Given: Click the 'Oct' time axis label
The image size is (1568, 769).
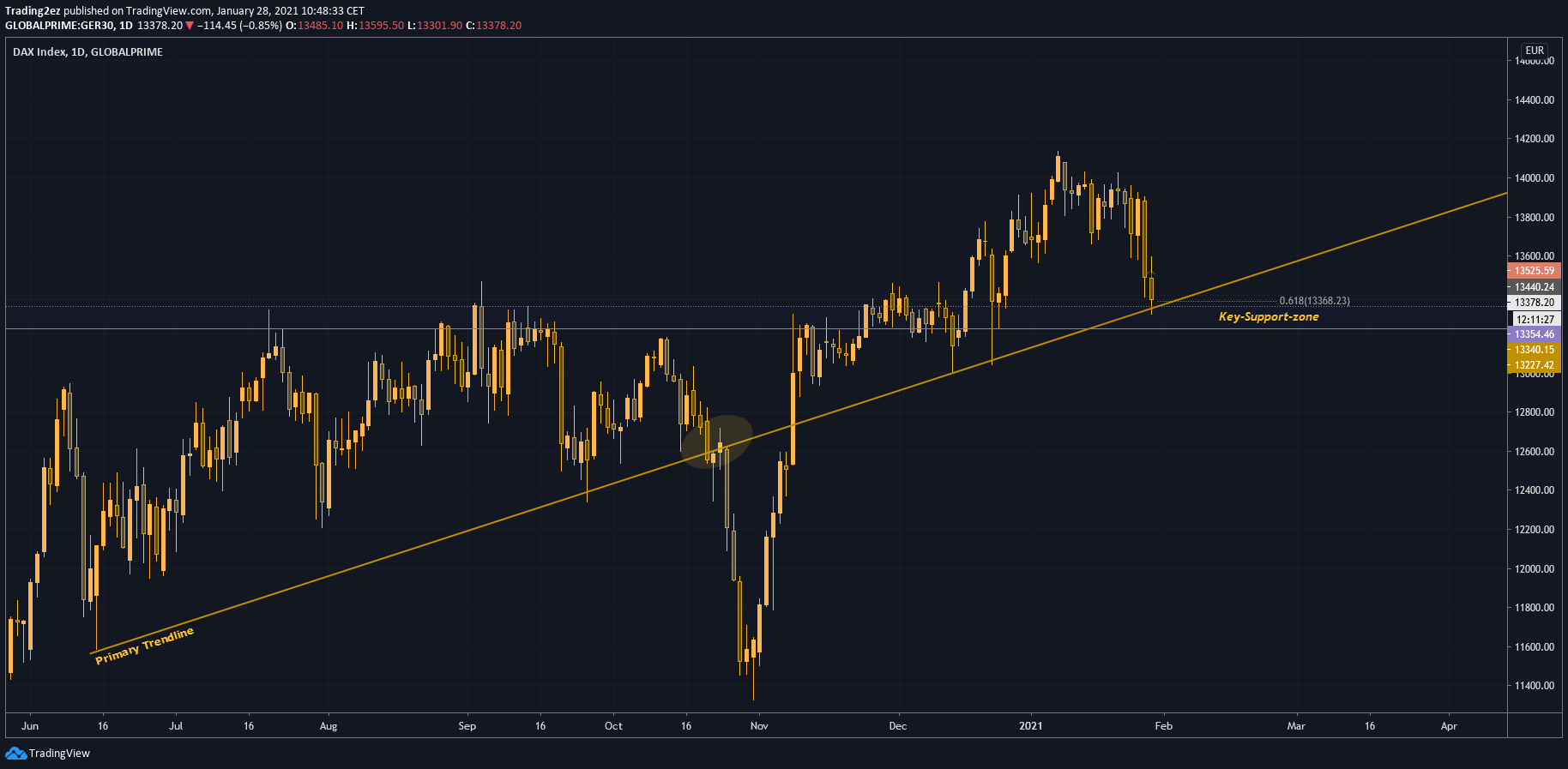Looking at the screenshot, I should click(x=613, y=726).
